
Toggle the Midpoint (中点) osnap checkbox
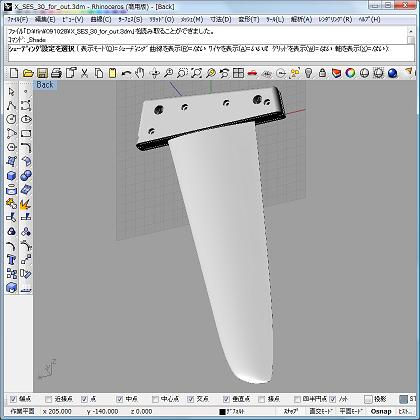click(120, 399)
